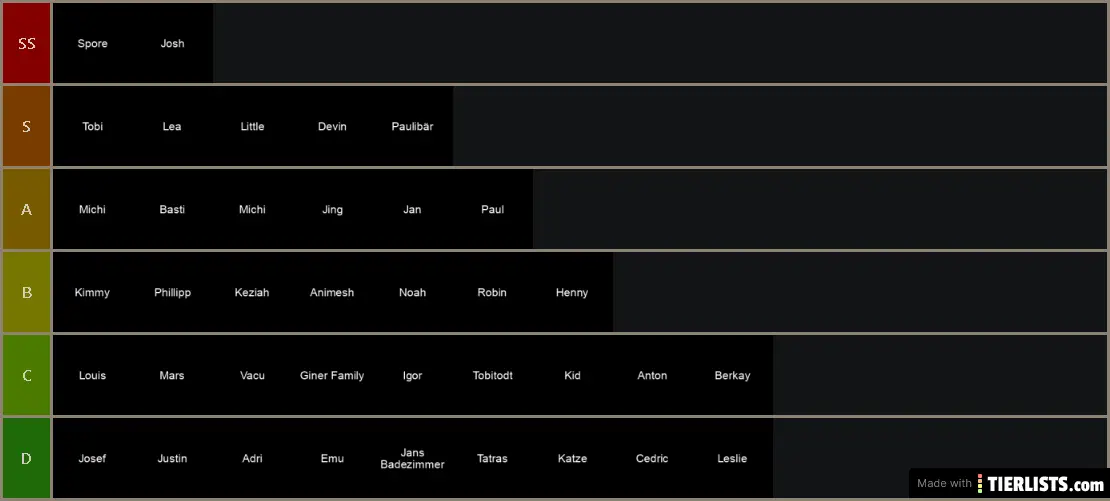Click the Keziah tile

click(253, 292)
